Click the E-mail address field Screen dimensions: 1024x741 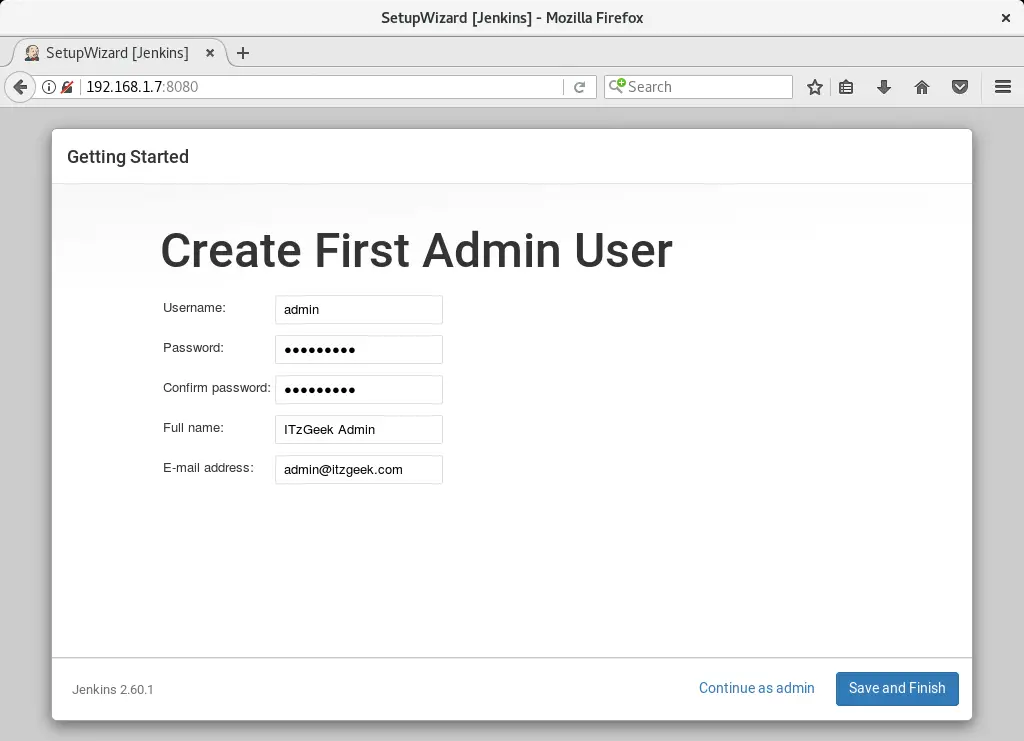(359, 469)
